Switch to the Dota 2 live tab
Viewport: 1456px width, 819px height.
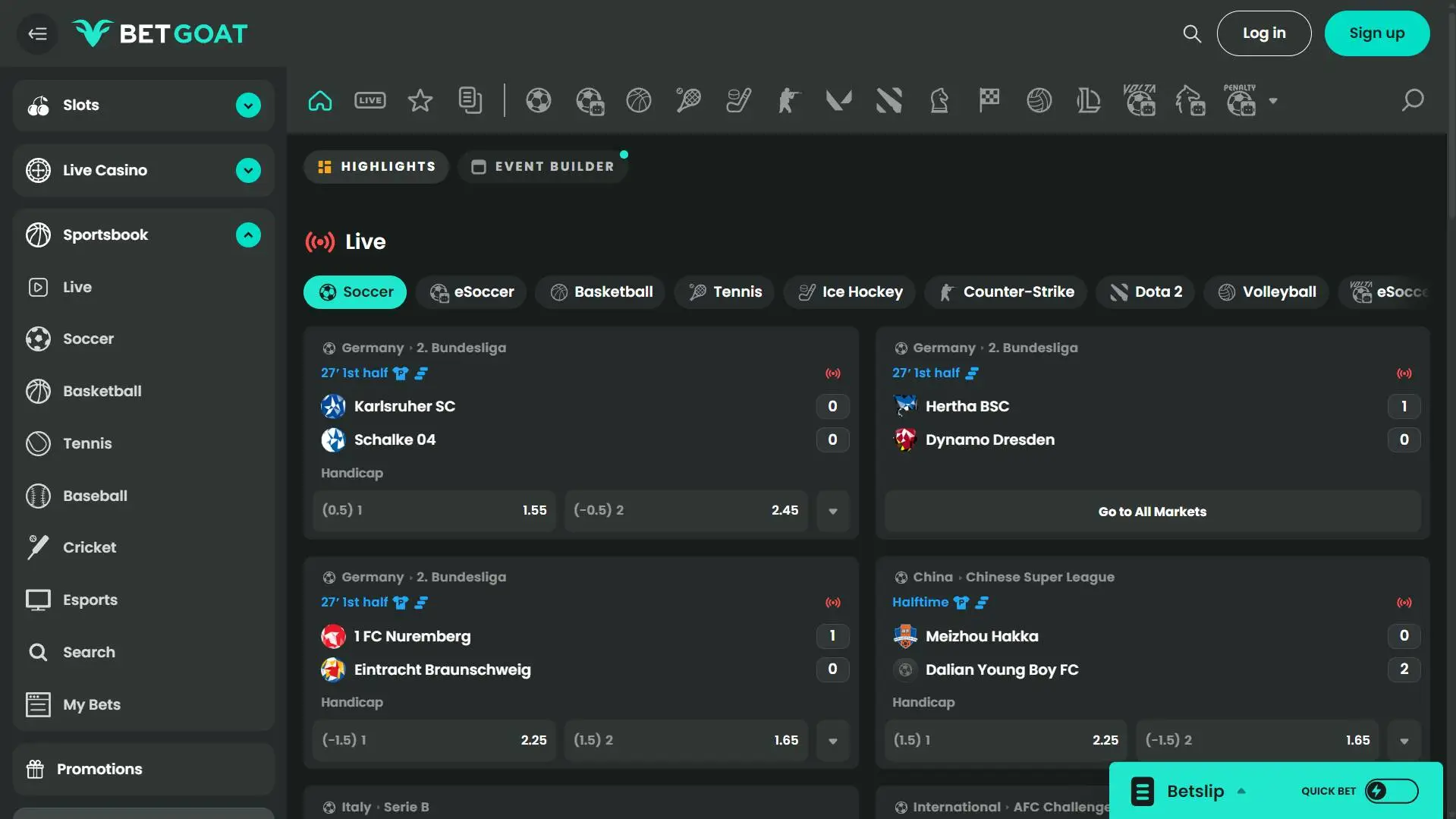pos(1146,292)
